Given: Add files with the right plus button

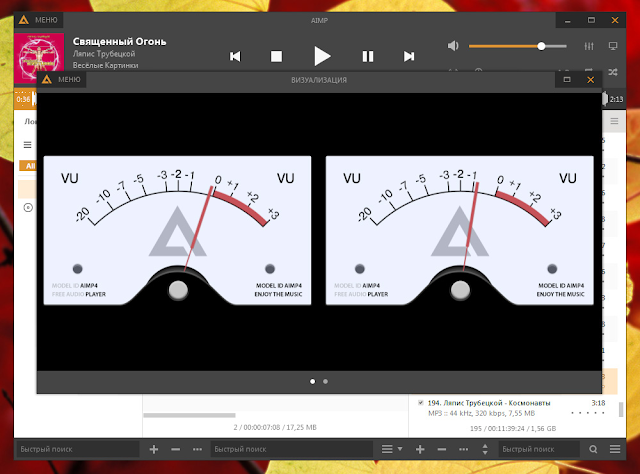Looking at the screenshot, I should (x=420, y=449).
